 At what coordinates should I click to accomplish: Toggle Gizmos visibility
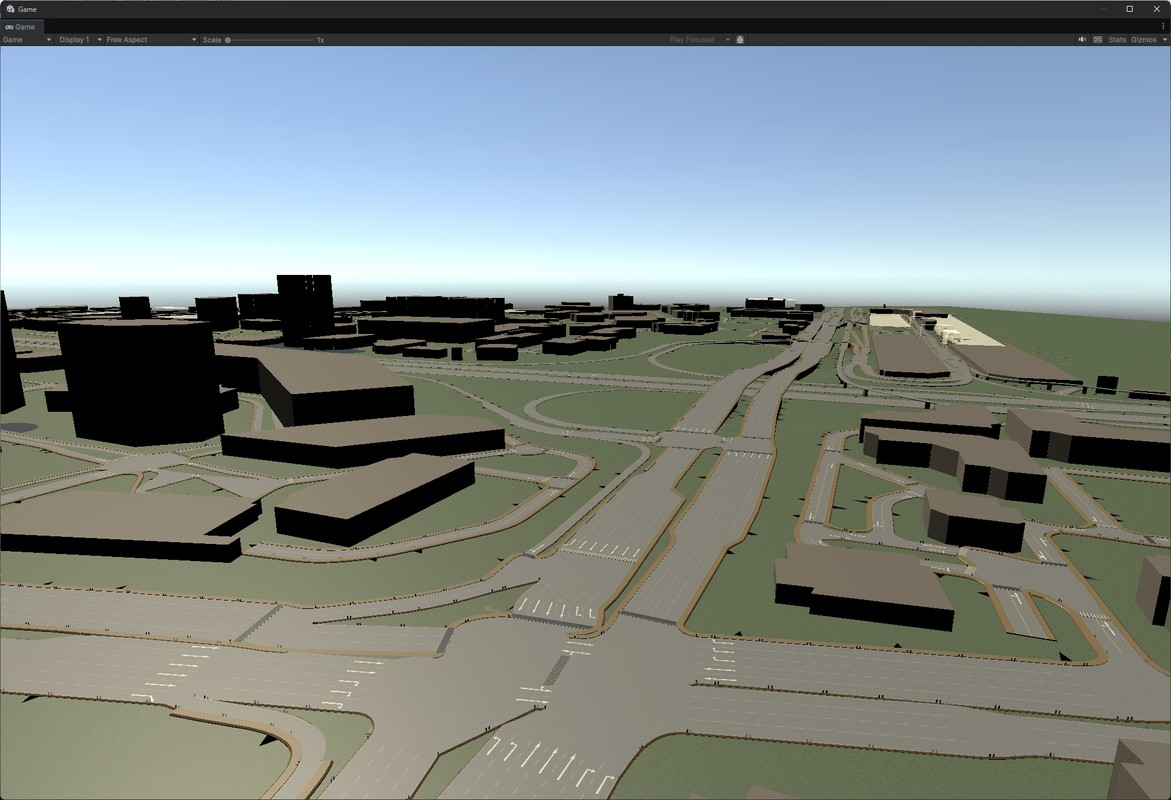[x=1143, y=40]
